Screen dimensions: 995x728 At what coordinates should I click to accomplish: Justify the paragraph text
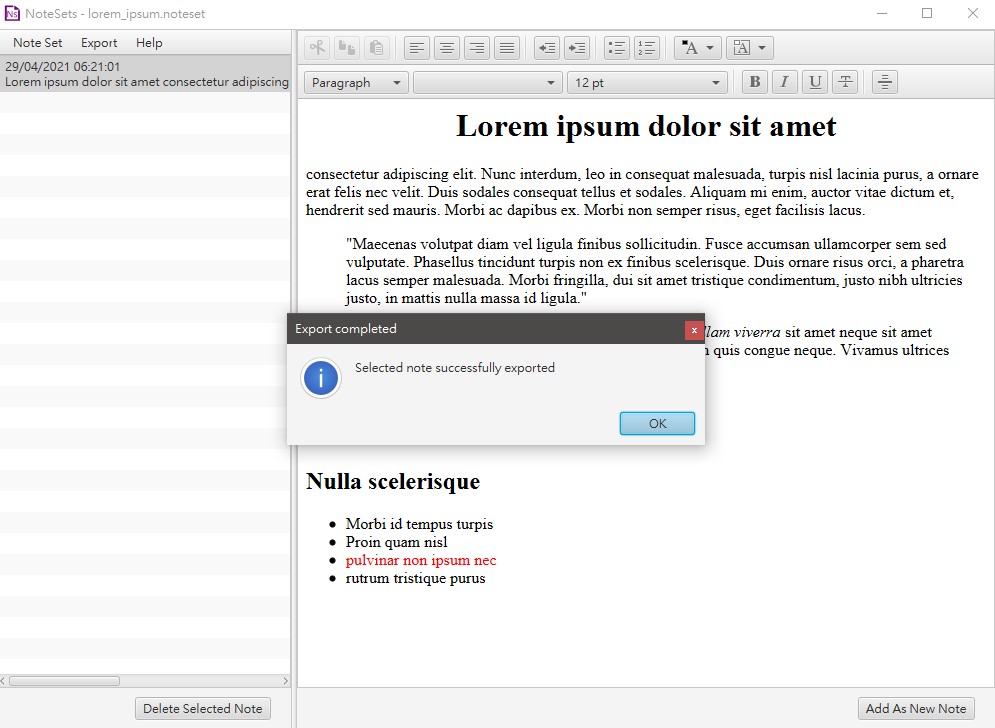coord(507,48)
